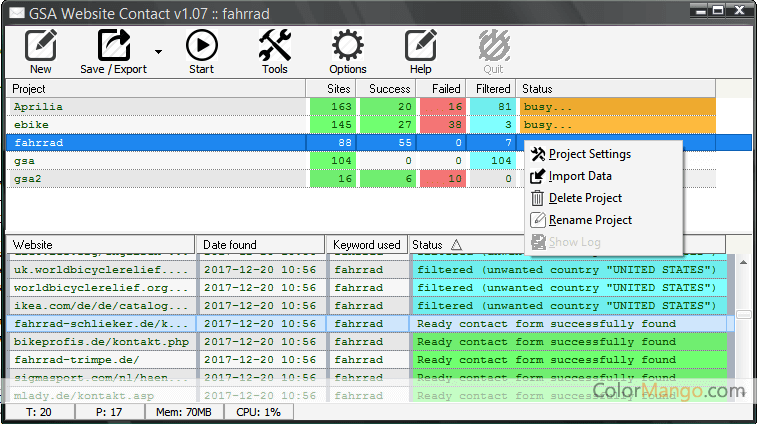The height and width of the screenshot is (424, 757).
Task: Click the app envelope icon in title bar
Action: (17, 13)
